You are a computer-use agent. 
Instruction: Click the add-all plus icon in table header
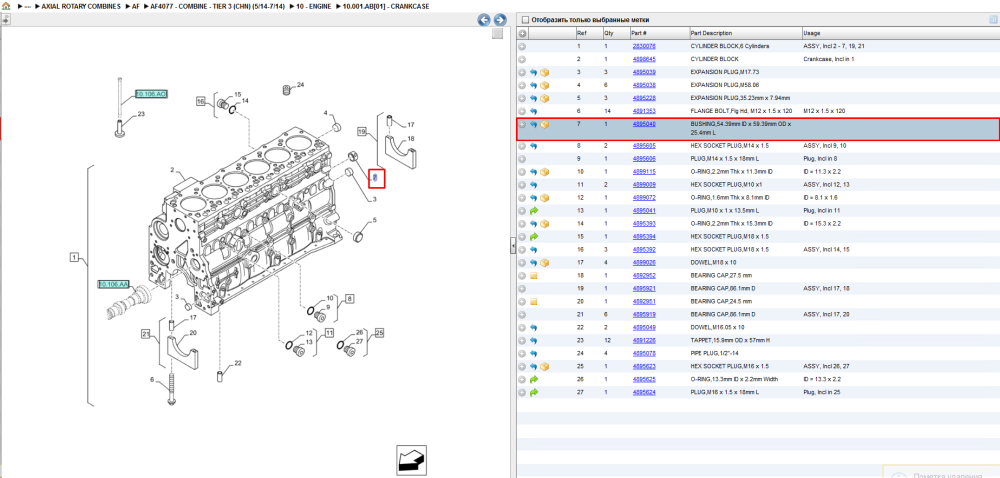522,33
